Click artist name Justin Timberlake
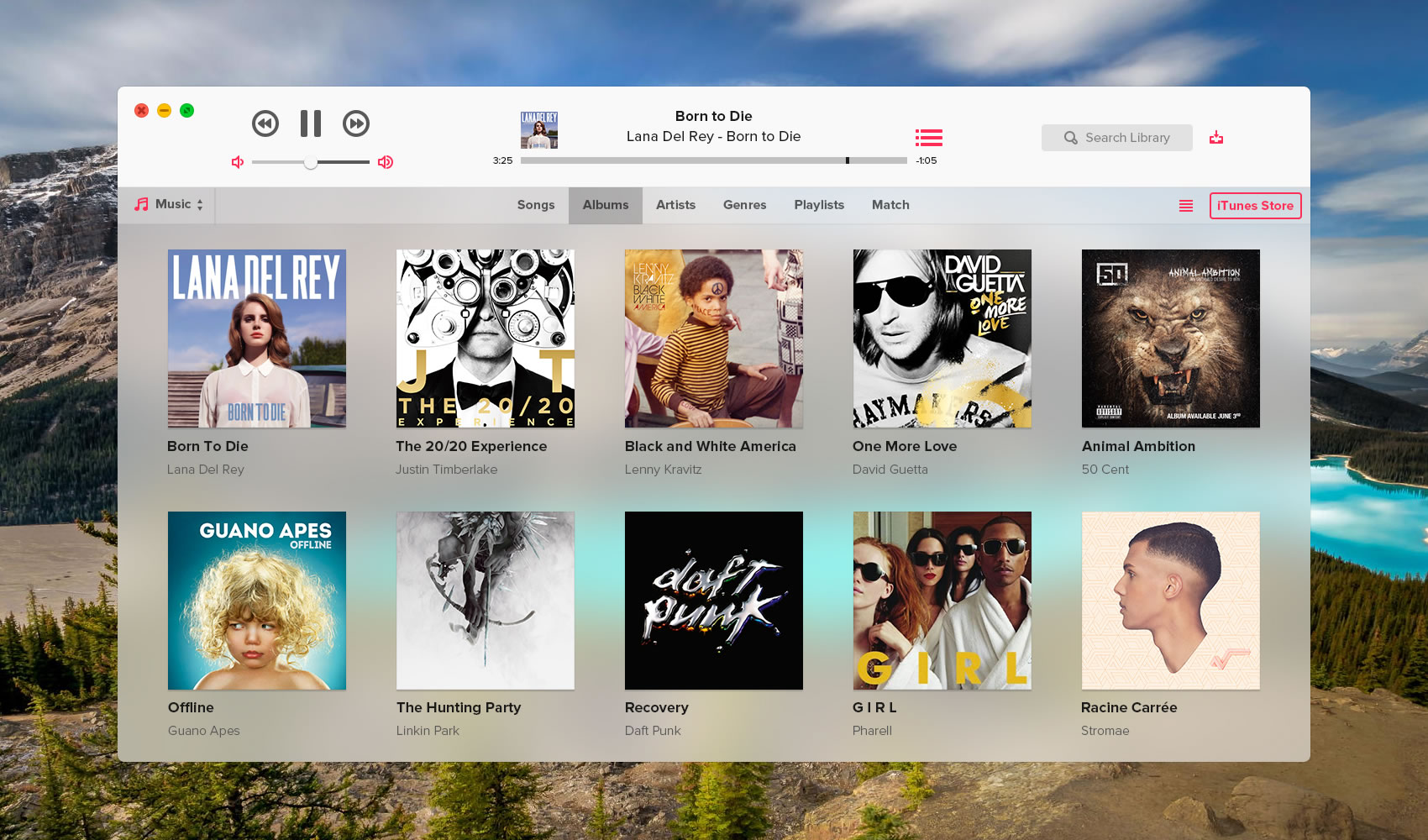The height and width of the screenshot is (840, 1428). (x=447, y=470)
